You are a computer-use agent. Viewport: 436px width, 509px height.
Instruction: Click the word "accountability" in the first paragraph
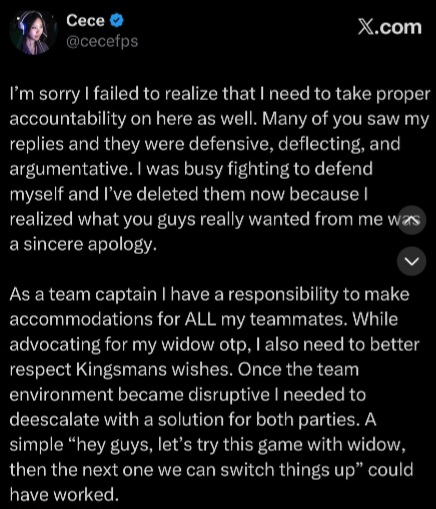(68, 119)
